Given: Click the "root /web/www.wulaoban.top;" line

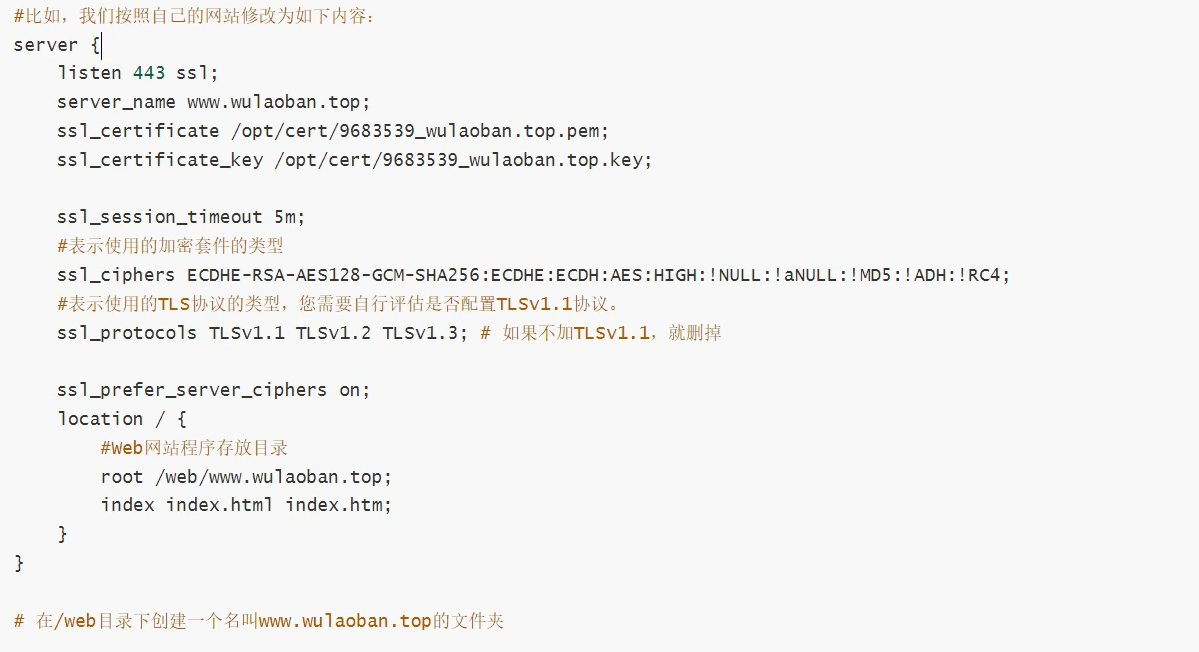Looking at the screenshot, I should pyautogui.click(x=246, y=477).
